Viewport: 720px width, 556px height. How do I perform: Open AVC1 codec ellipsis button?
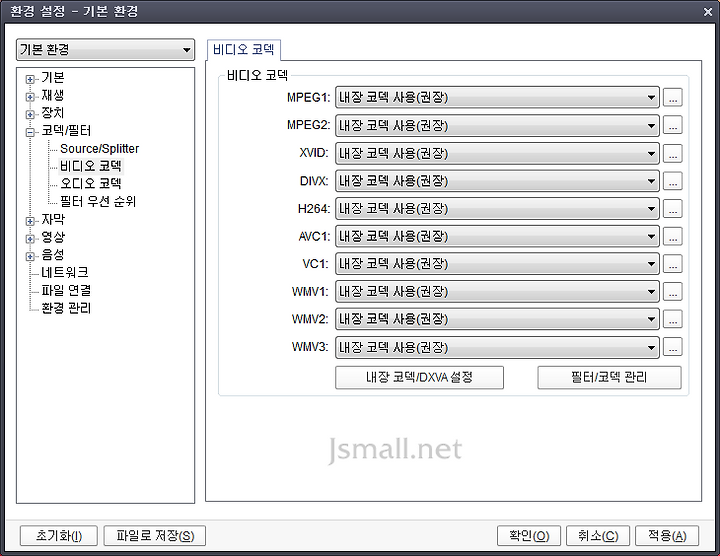(673, 236)
